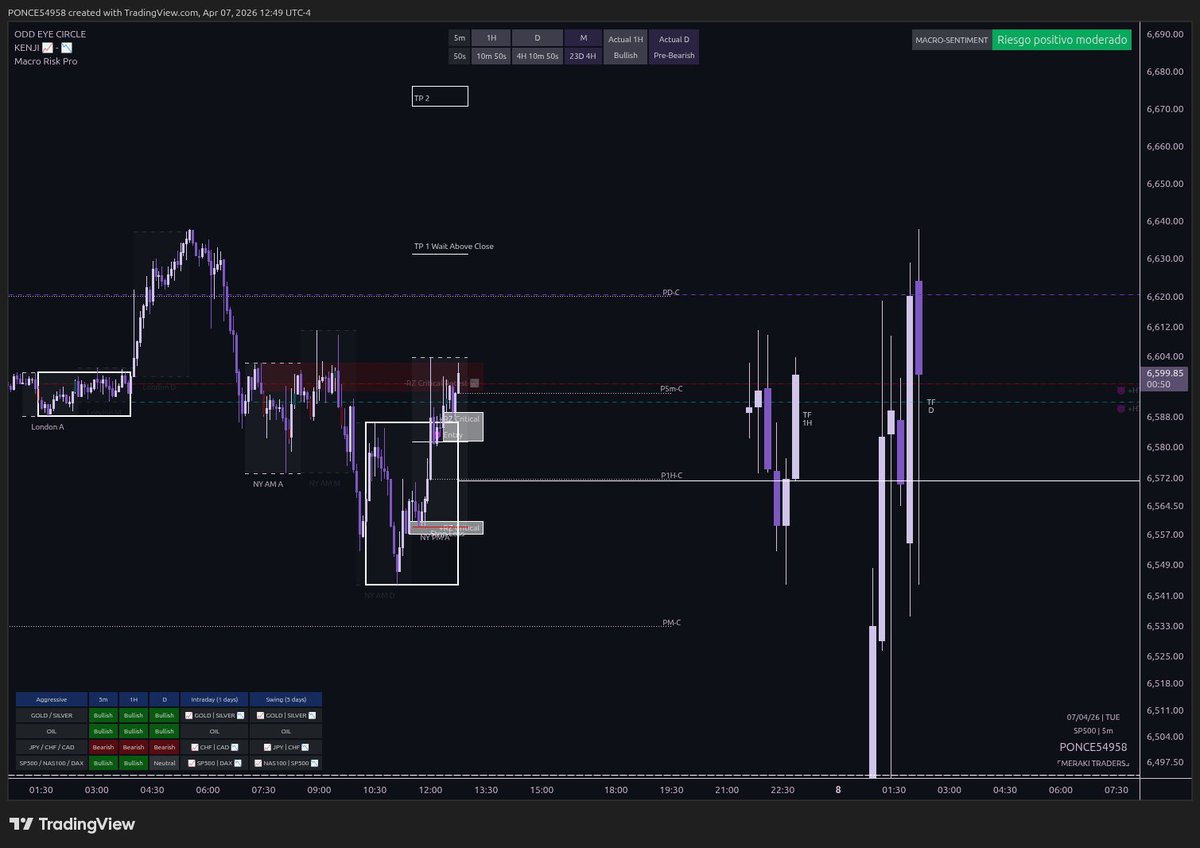Click chart-down icon after NAS100 | SP500
Image resolution: width=1200 pixels, height=848 pixels.
(x=314, y=763)
